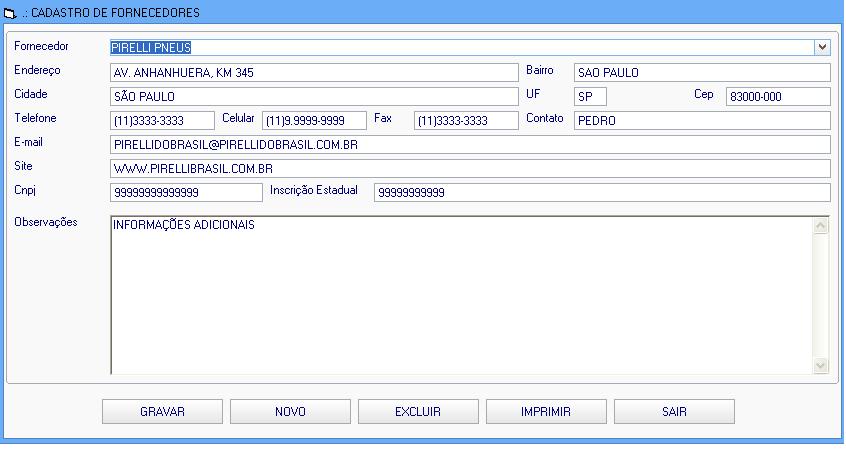Screen dimensions: 846x449
Task: Click the Site URL field
Action: [x=470, y=168]
